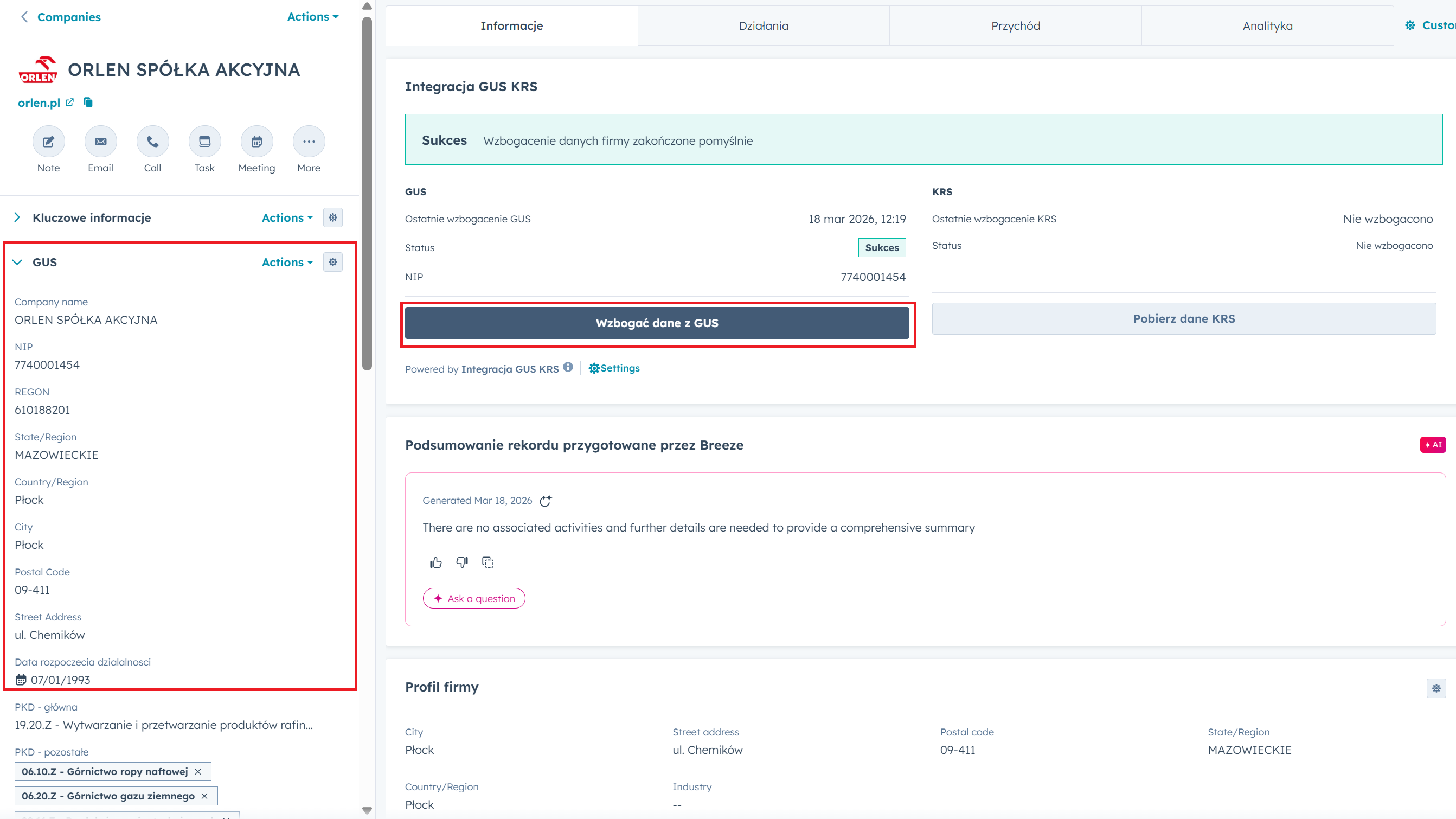The width and height of the screenshot is (1456, 819).
Task: Open GUS section gear settings
Action: click(x=333, y=263)
